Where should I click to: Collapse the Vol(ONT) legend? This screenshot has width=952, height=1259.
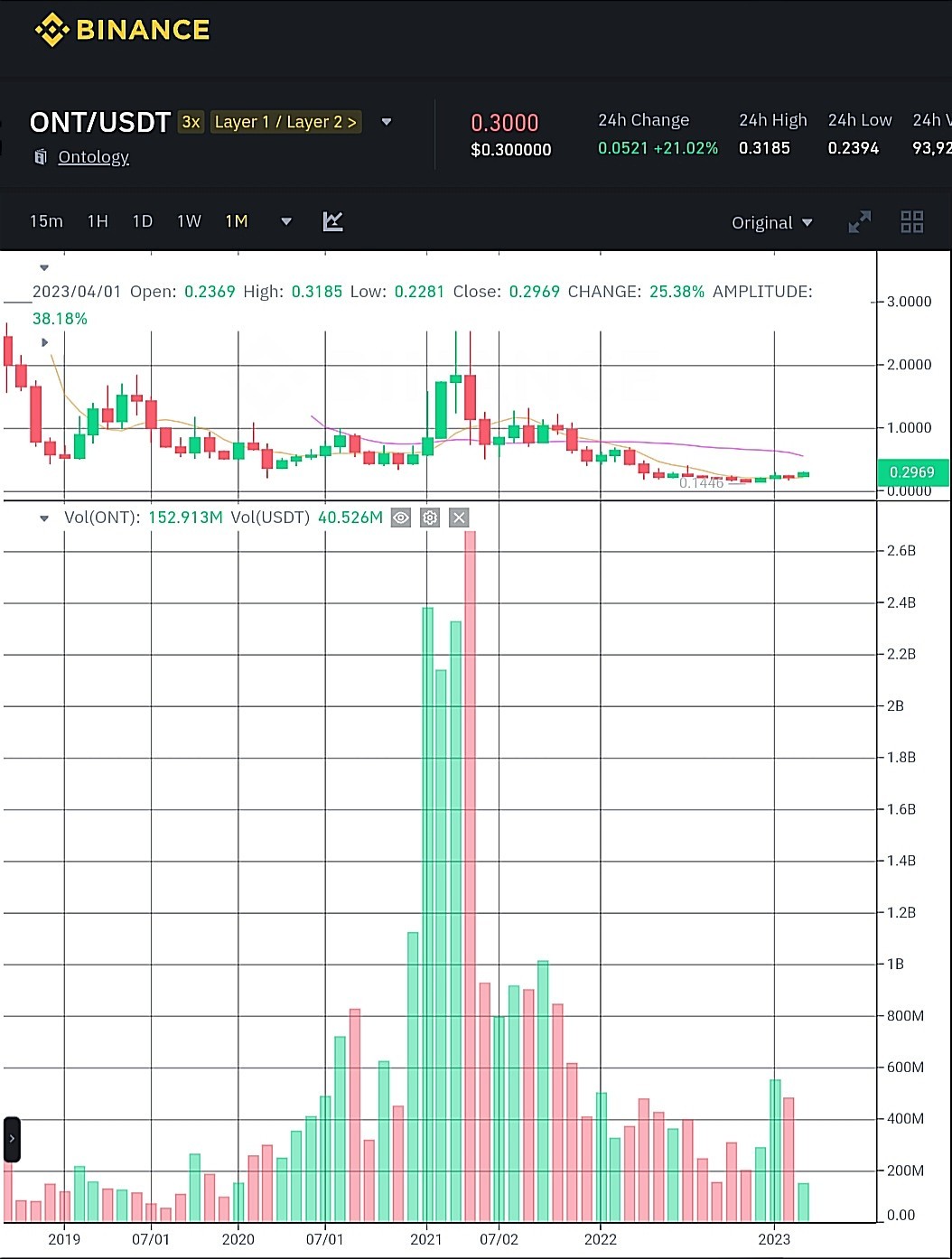click(x=44, y=518)
